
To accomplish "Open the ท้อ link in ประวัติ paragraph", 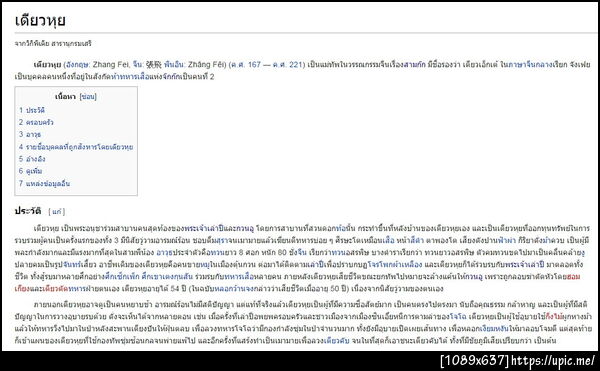I will (x=340, y=229).
